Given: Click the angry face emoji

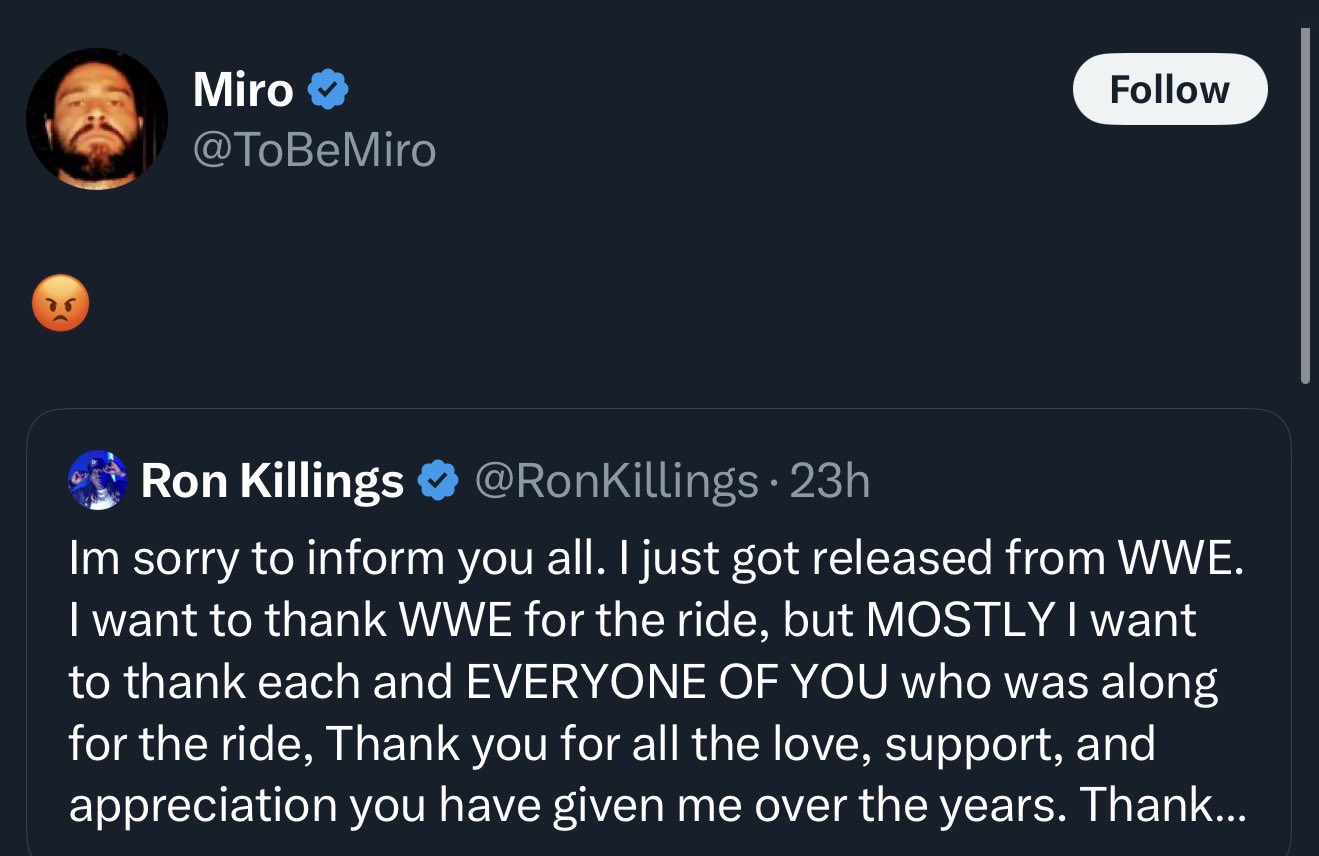Looking at the screenshot, I should click(x=60, y=303).
